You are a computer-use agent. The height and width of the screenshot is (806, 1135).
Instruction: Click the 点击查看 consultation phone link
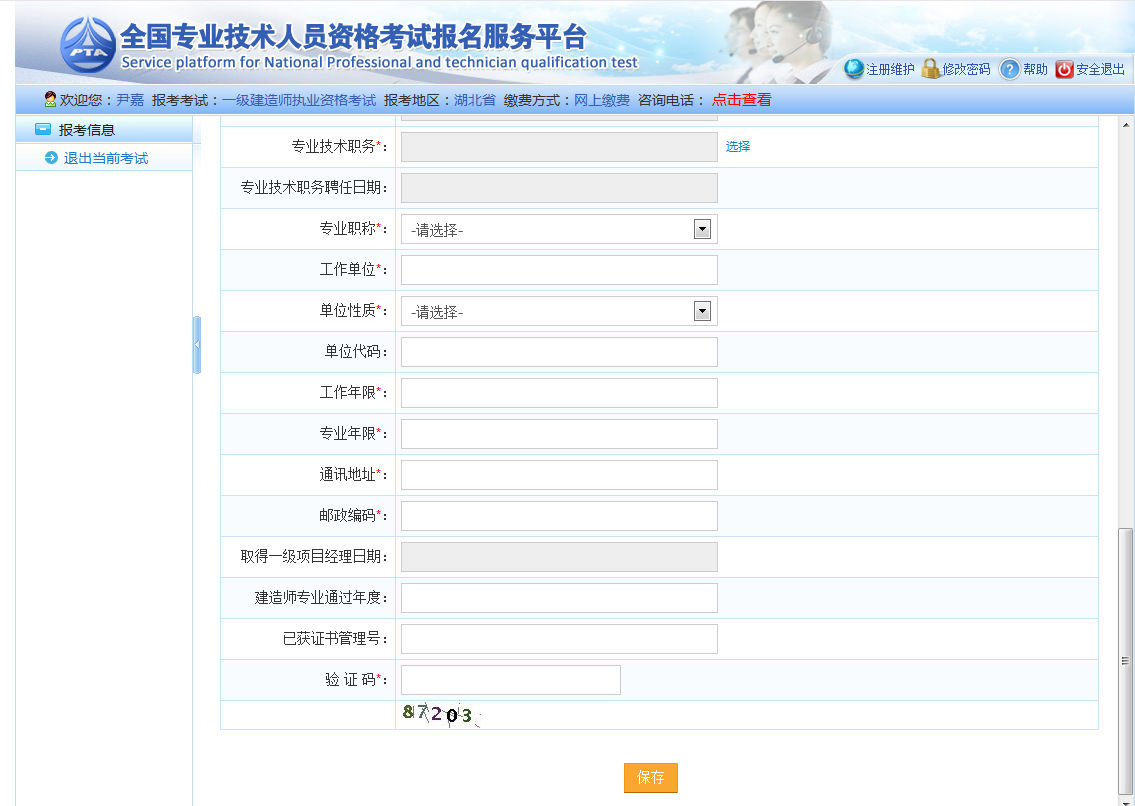click(x=741, y=100)
